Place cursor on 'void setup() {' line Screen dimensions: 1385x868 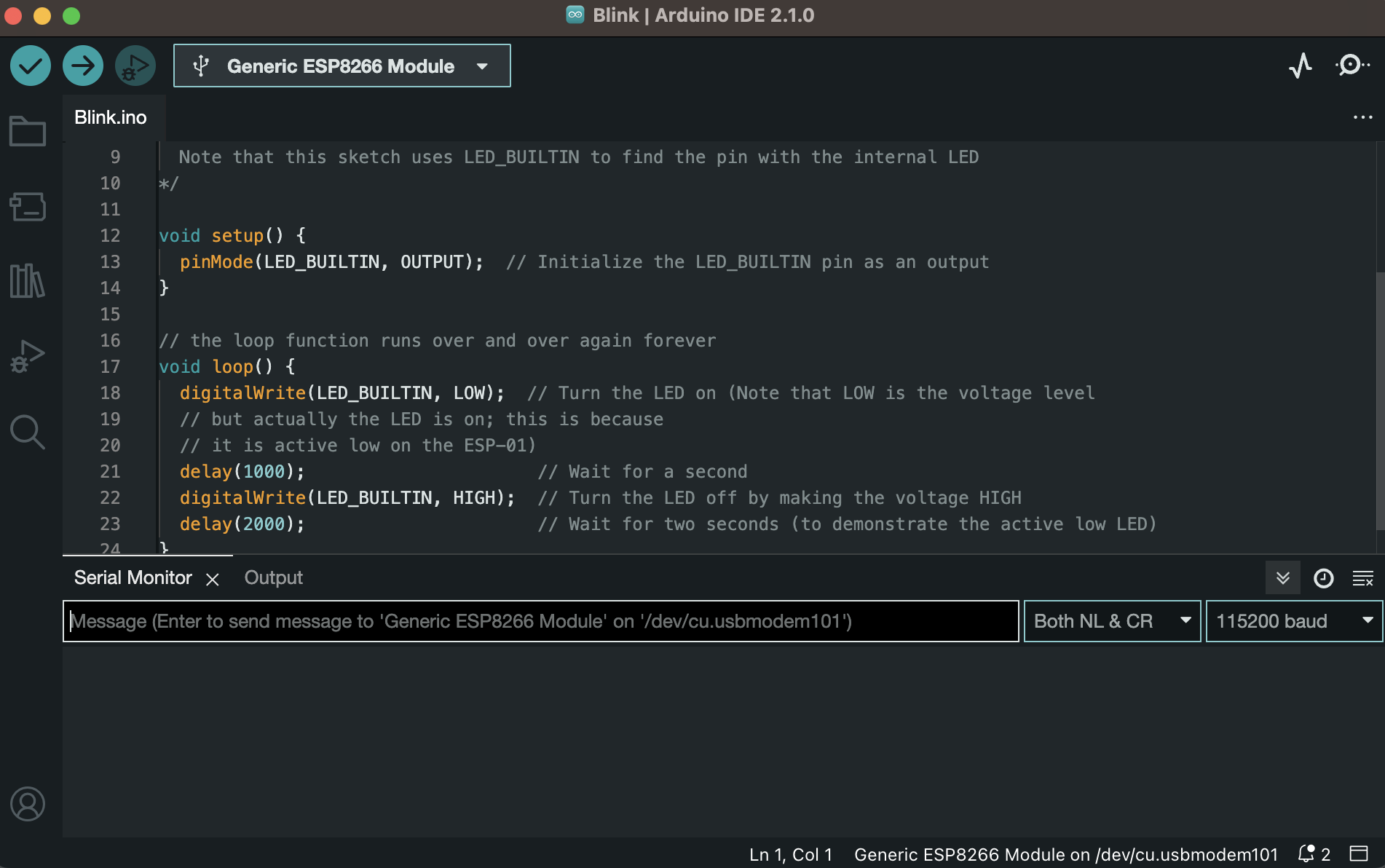point(232,236)
